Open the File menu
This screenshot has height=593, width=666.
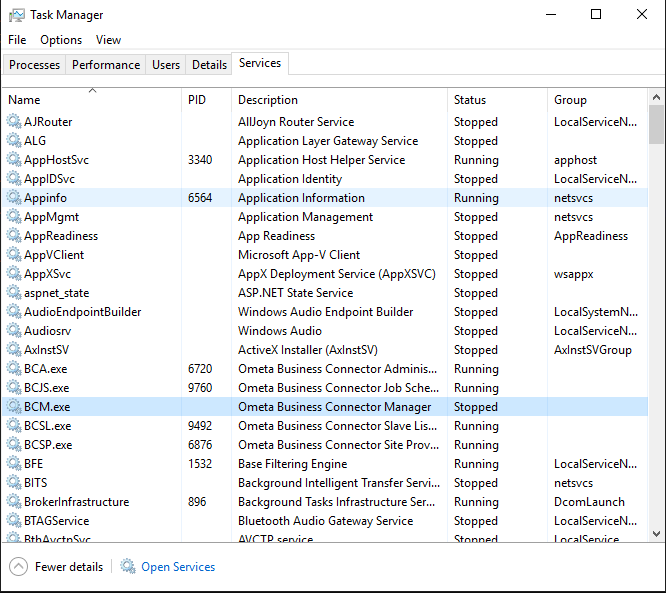click(17, 40)
